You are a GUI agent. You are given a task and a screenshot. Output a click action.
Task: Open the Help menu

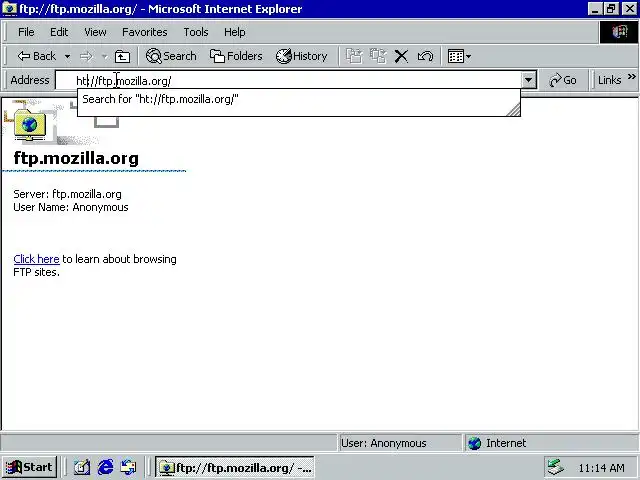(x=234, y=32)
